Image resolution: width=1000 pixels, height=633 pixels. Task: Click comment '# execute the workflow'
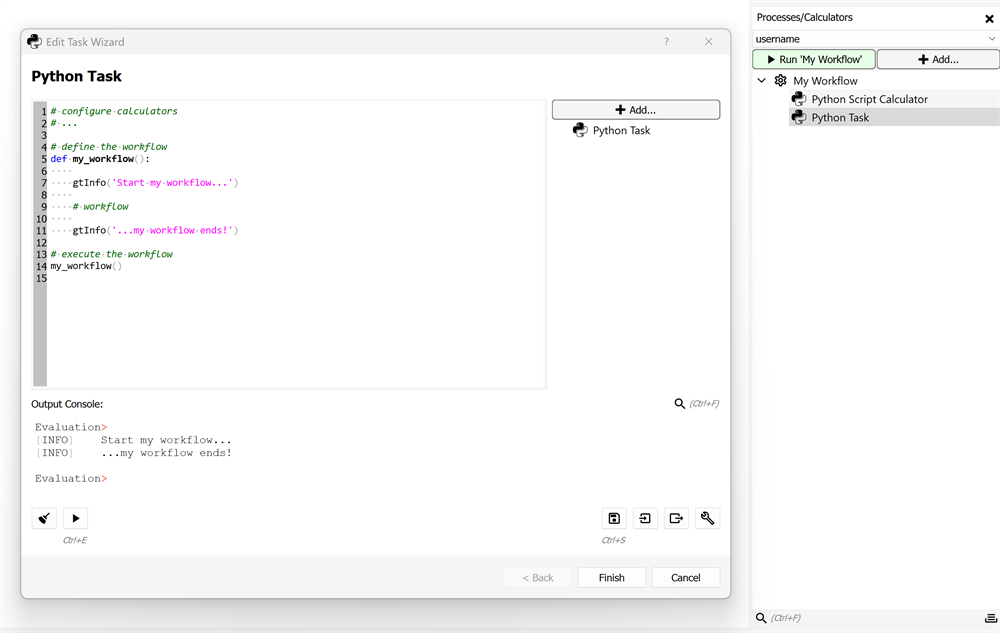tap(112, 254)
